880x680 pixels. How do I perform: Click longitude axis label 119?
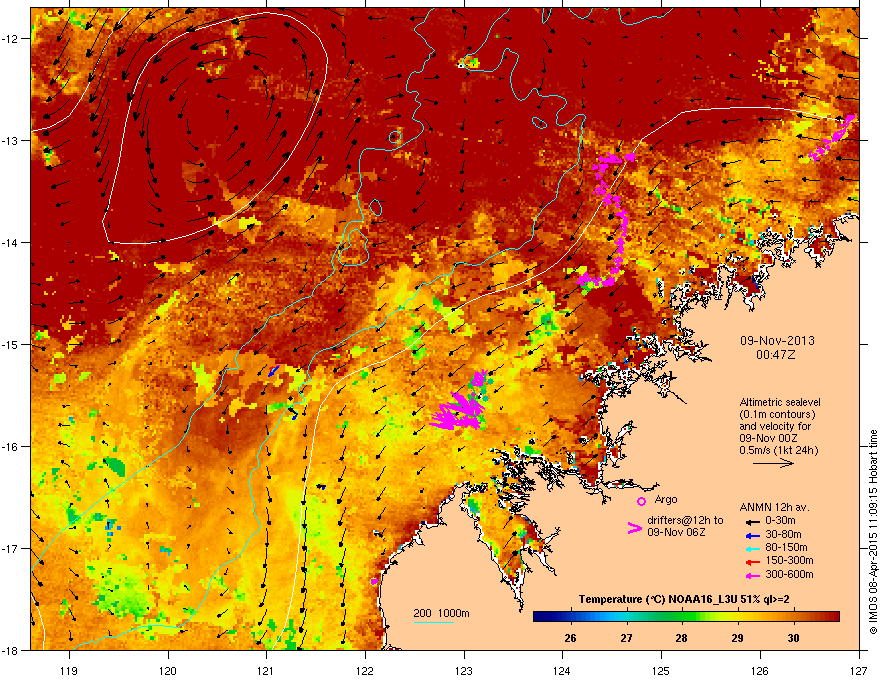(69, 670)
